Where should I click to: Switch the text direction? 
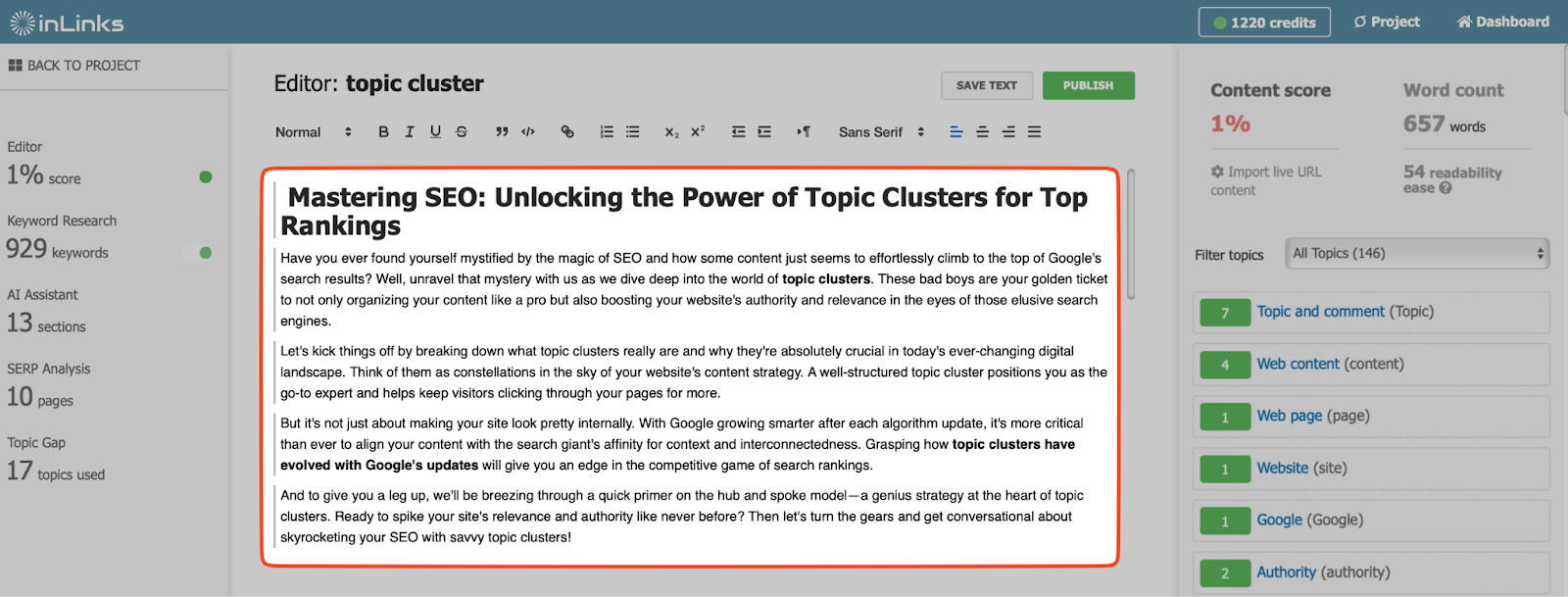coord(804,132)
